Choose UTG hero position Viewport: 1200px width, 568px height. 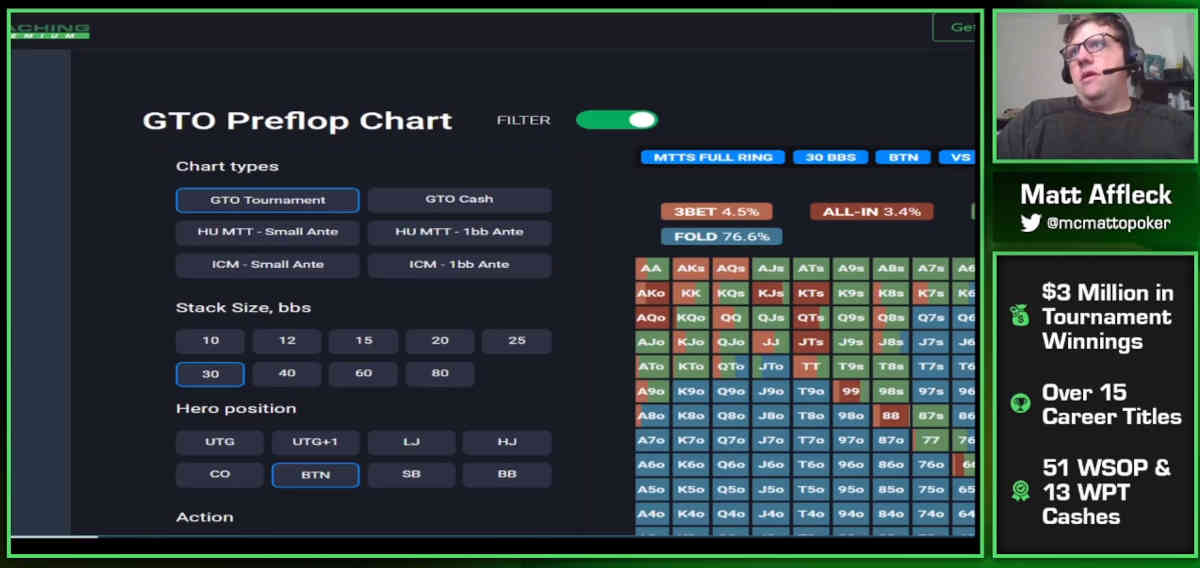coord(220,442)
